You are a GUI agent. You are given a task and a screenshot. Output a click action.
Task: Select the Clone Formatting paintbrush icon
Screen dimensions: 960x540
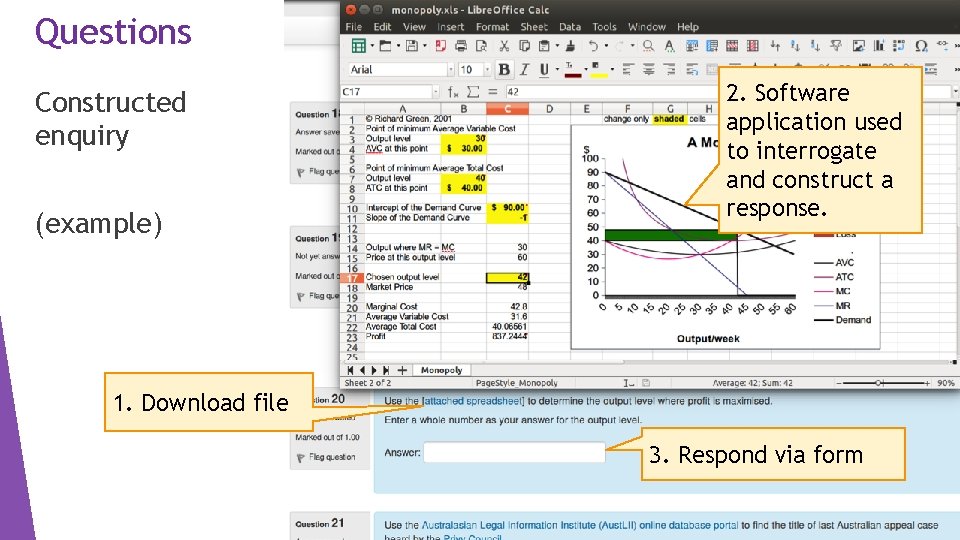tap(571, 46)
